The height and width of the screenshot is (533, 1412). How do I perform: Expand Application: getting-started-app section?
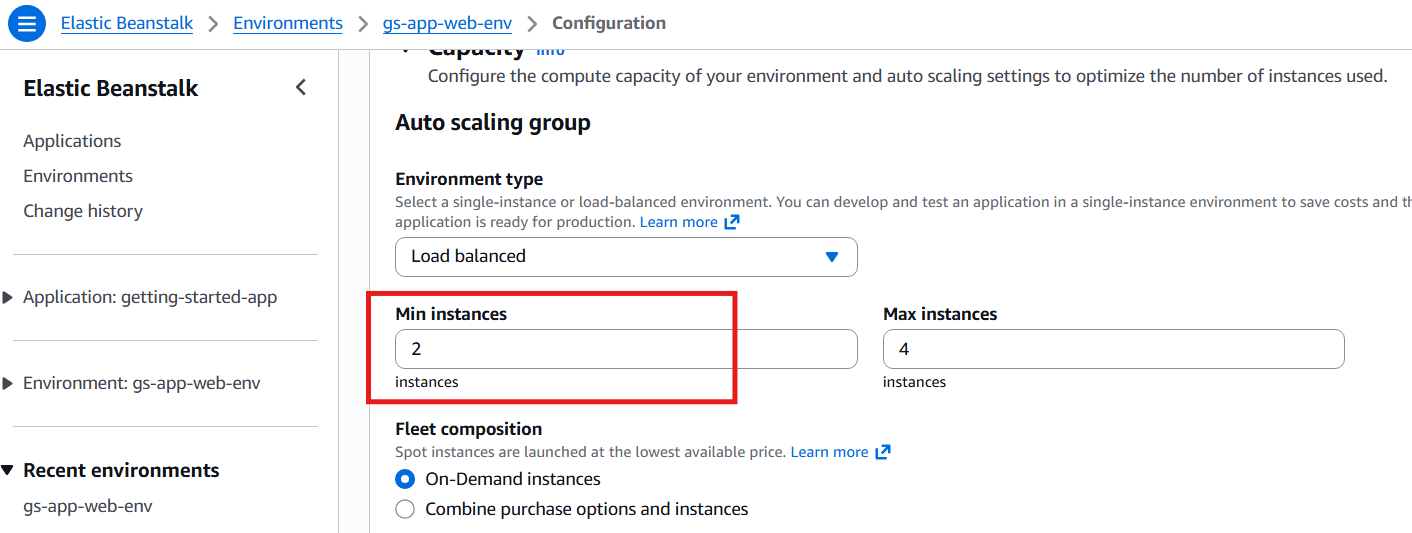coord(9,297)
